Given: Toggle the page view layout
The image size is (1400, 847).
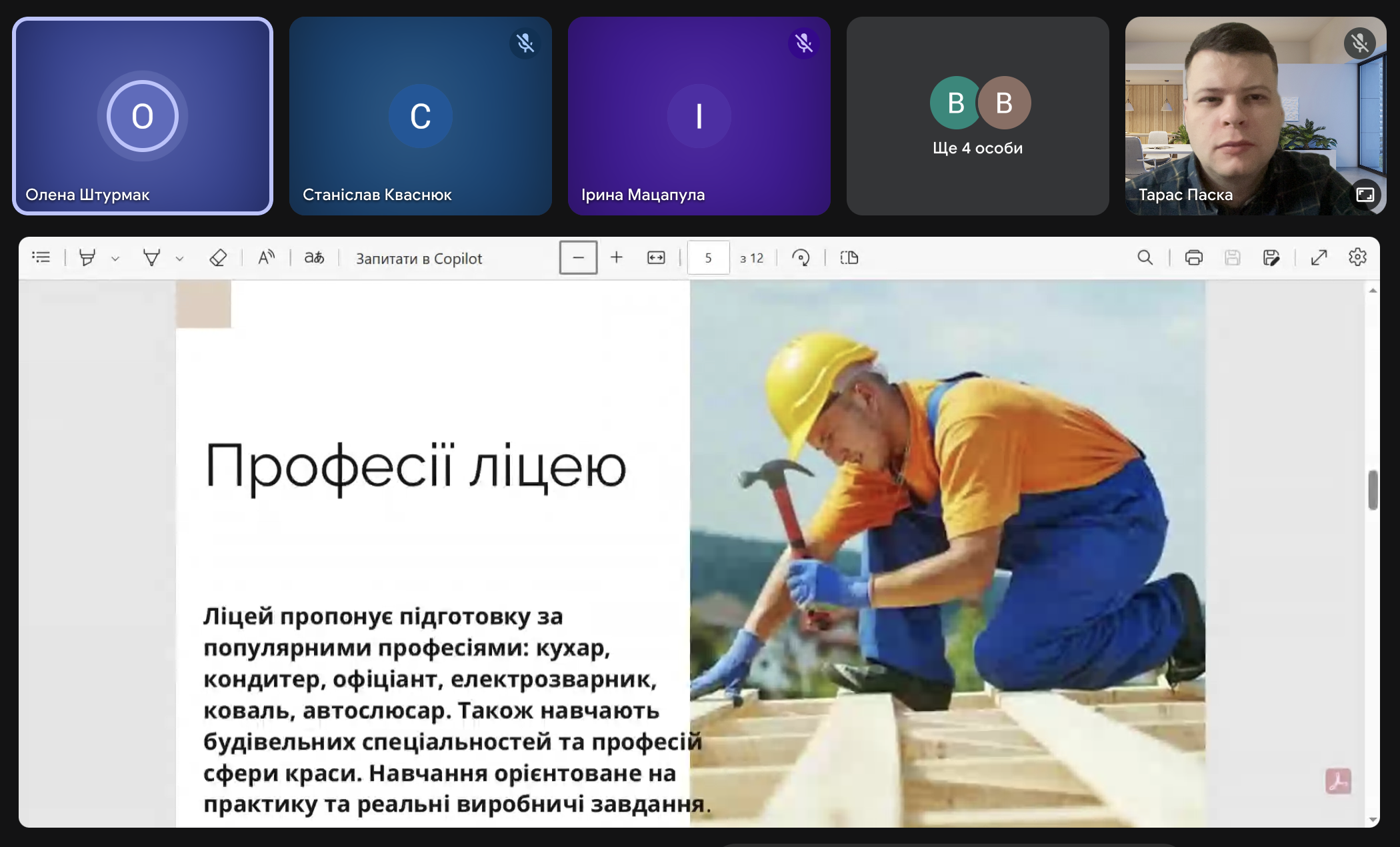Looking at the screenshot, I should click(849, 257).
